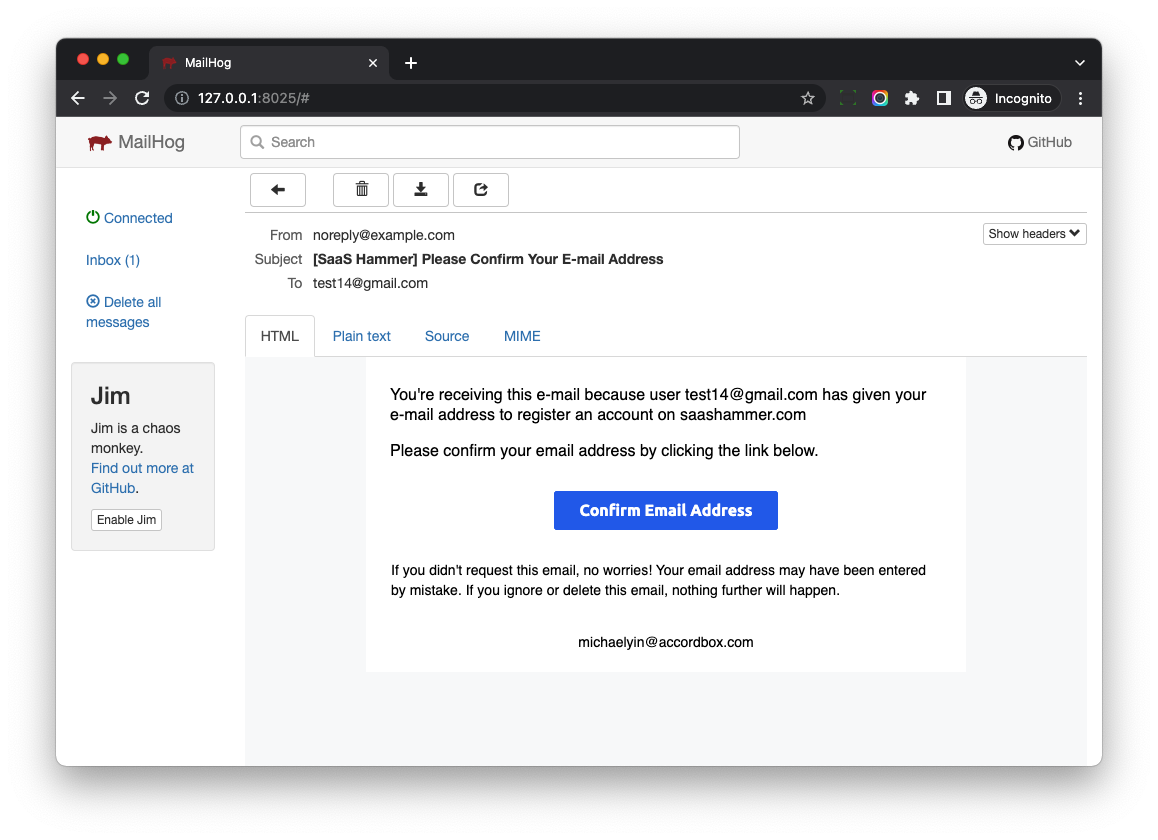Open the Chrome three-dot menu
Screen dimensions: 1158x840
(x=1080, y=98)
